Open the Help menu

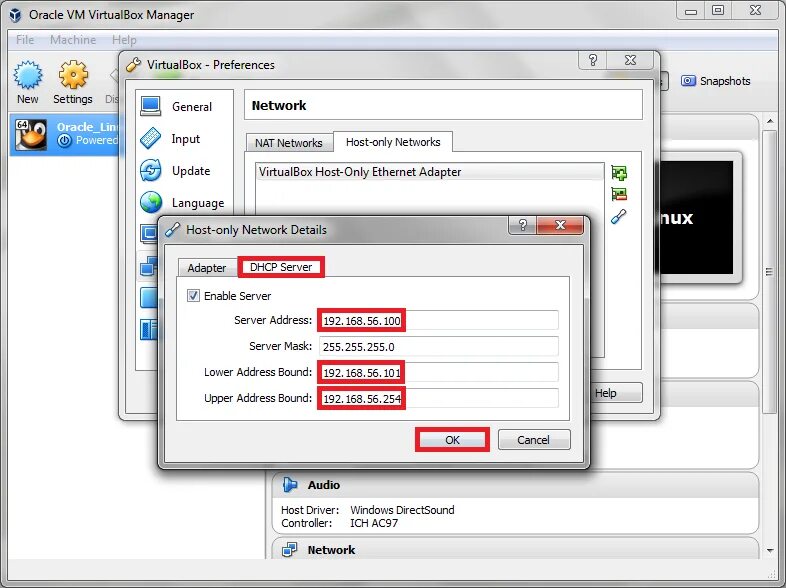(124, 40)
